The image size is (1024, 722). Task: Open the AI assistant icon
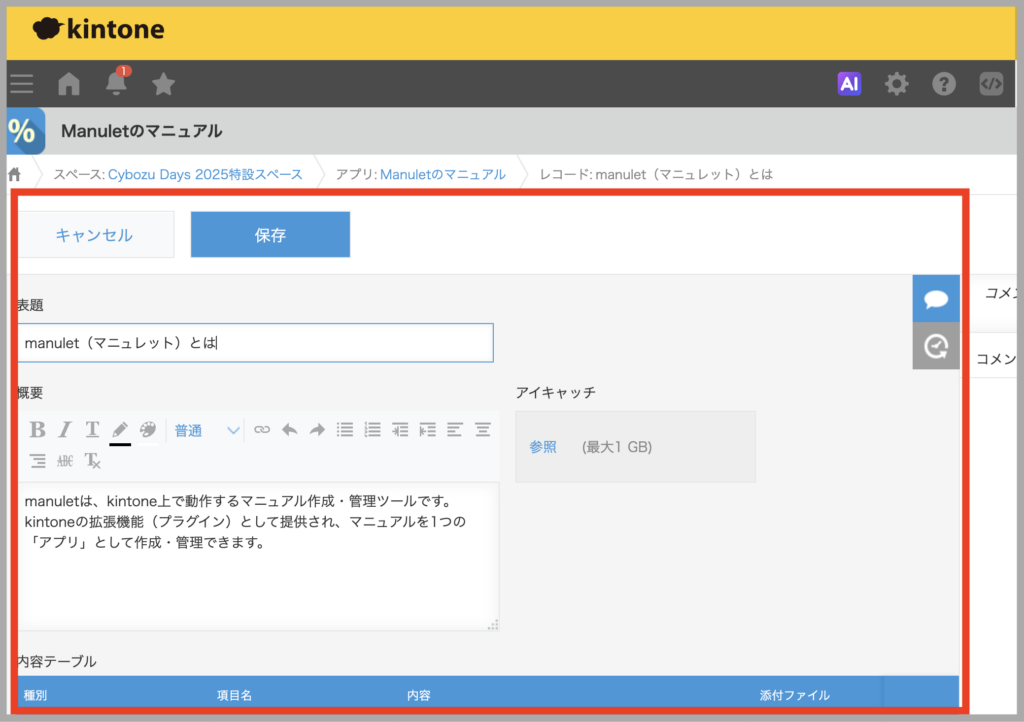click(x=849, y=84)
